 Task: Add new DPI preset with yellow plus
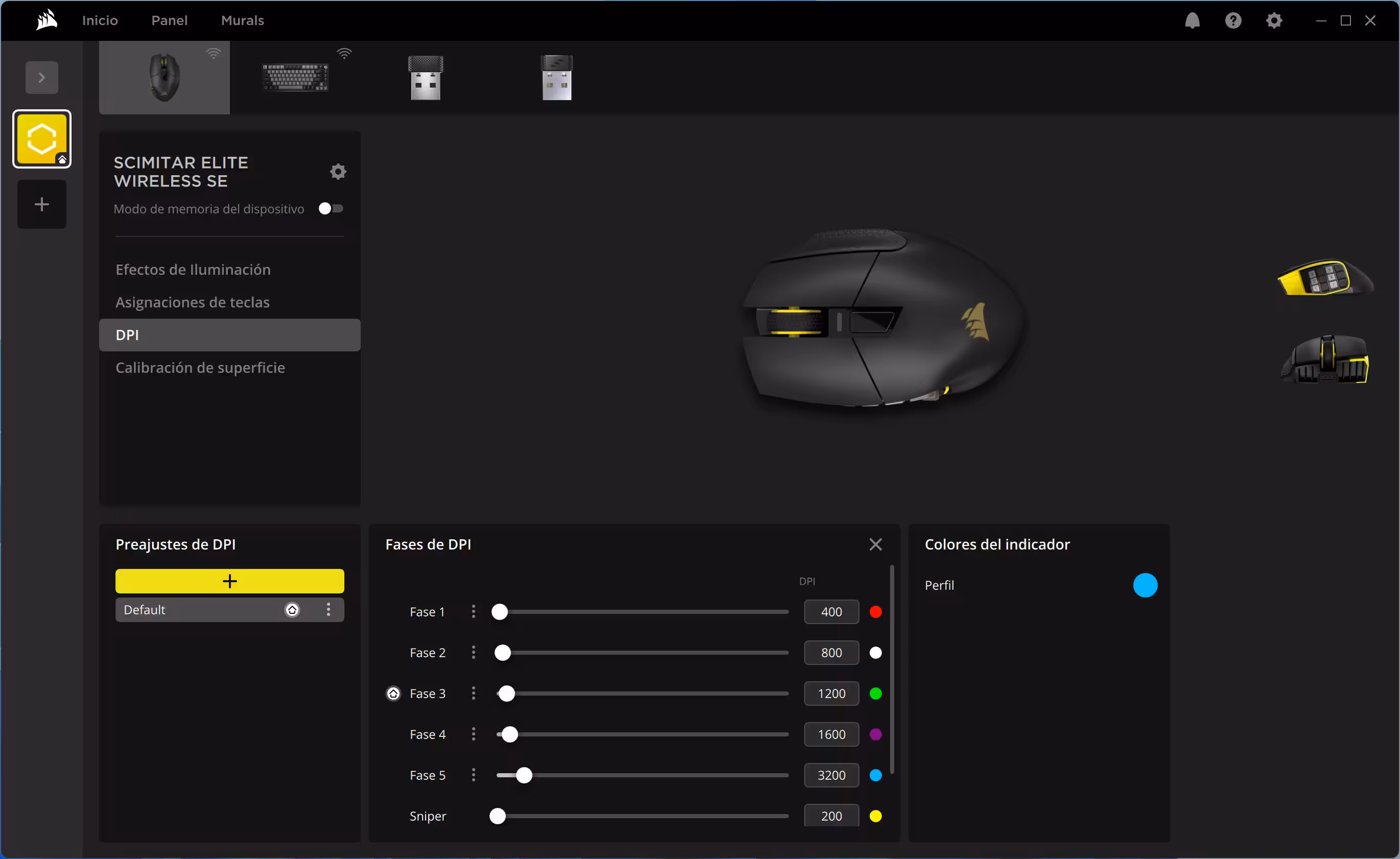[x=229, y=581]
